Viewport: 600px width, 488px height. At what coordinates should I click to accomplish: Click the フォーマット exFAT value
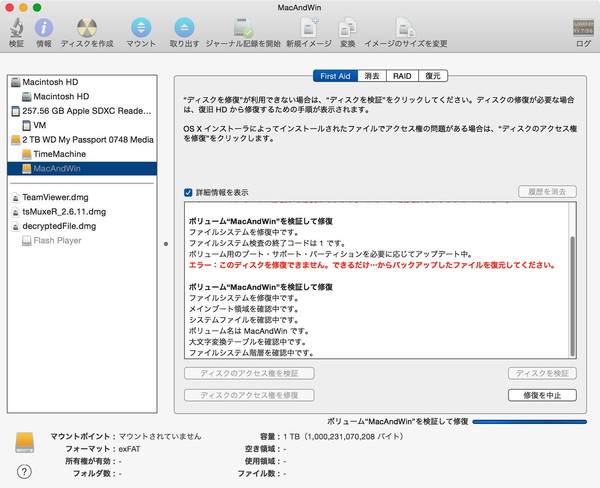coord(129,449)
